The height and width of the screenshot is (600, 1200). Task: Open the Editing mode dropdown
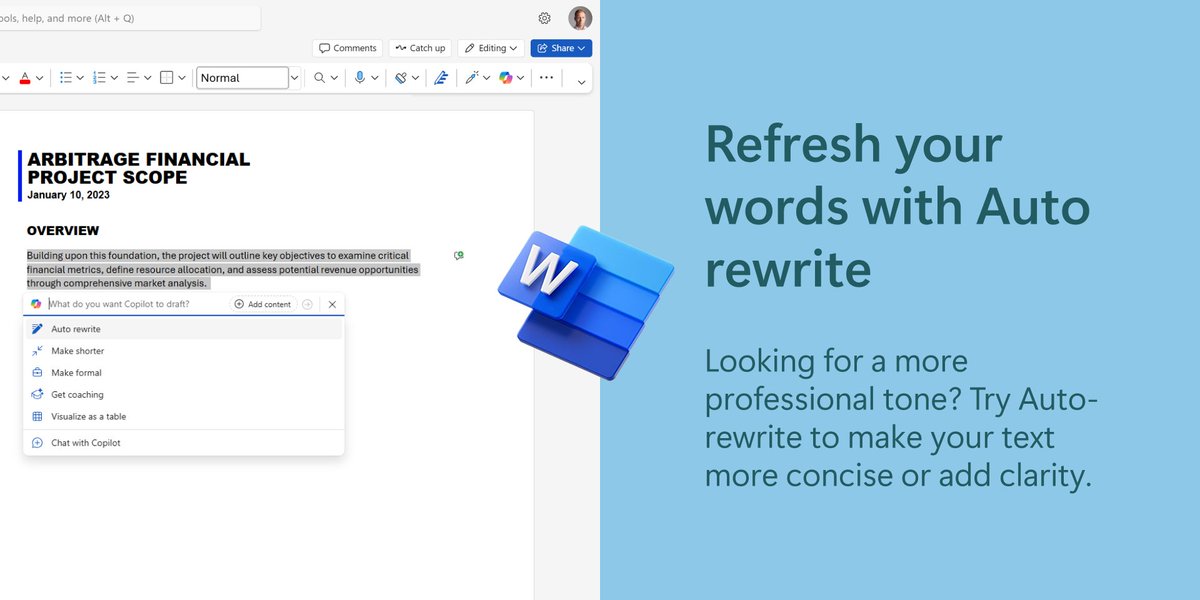coord(491,48)
